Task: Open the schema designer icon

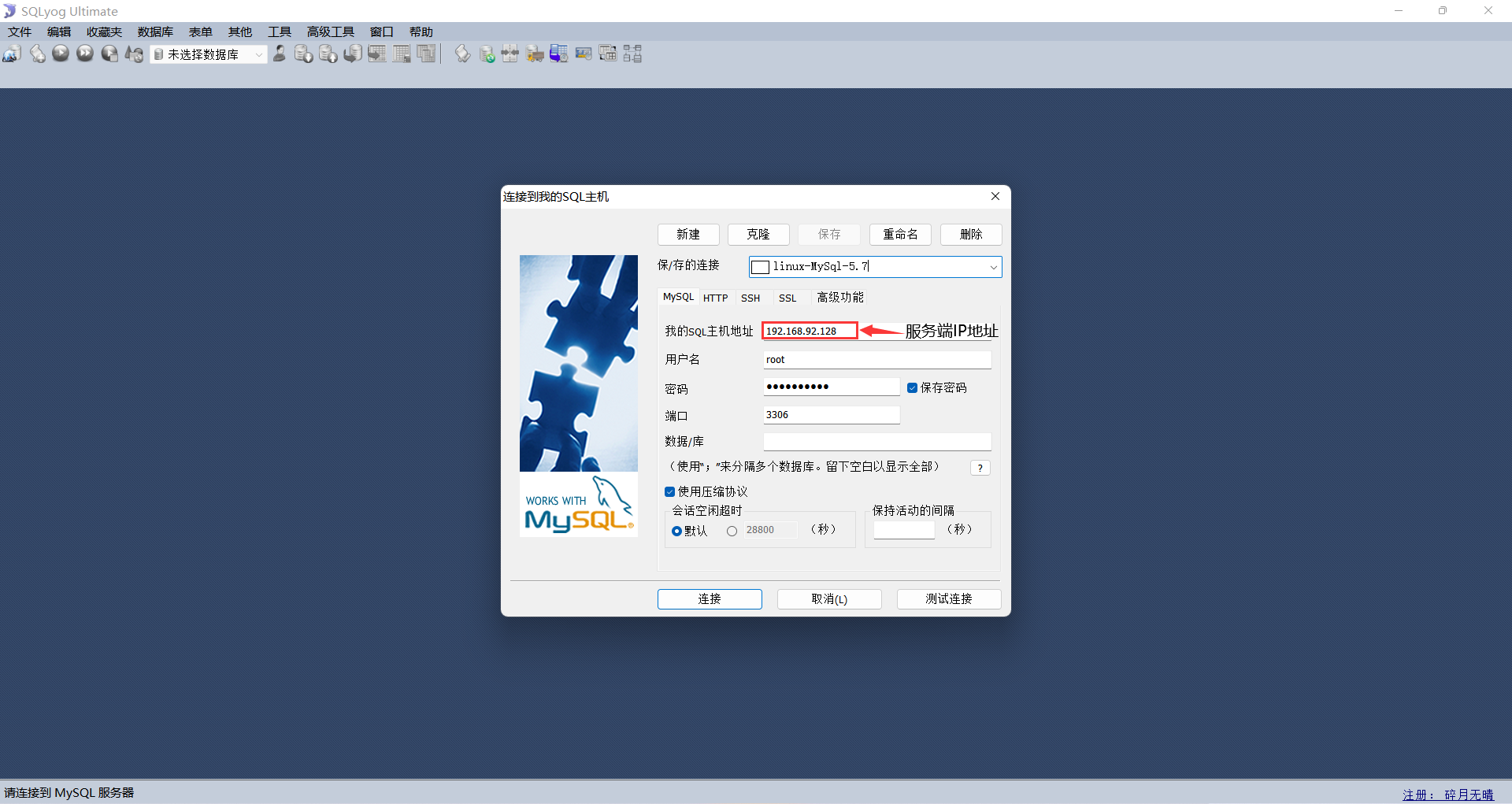Action: [x=632, y=54]
